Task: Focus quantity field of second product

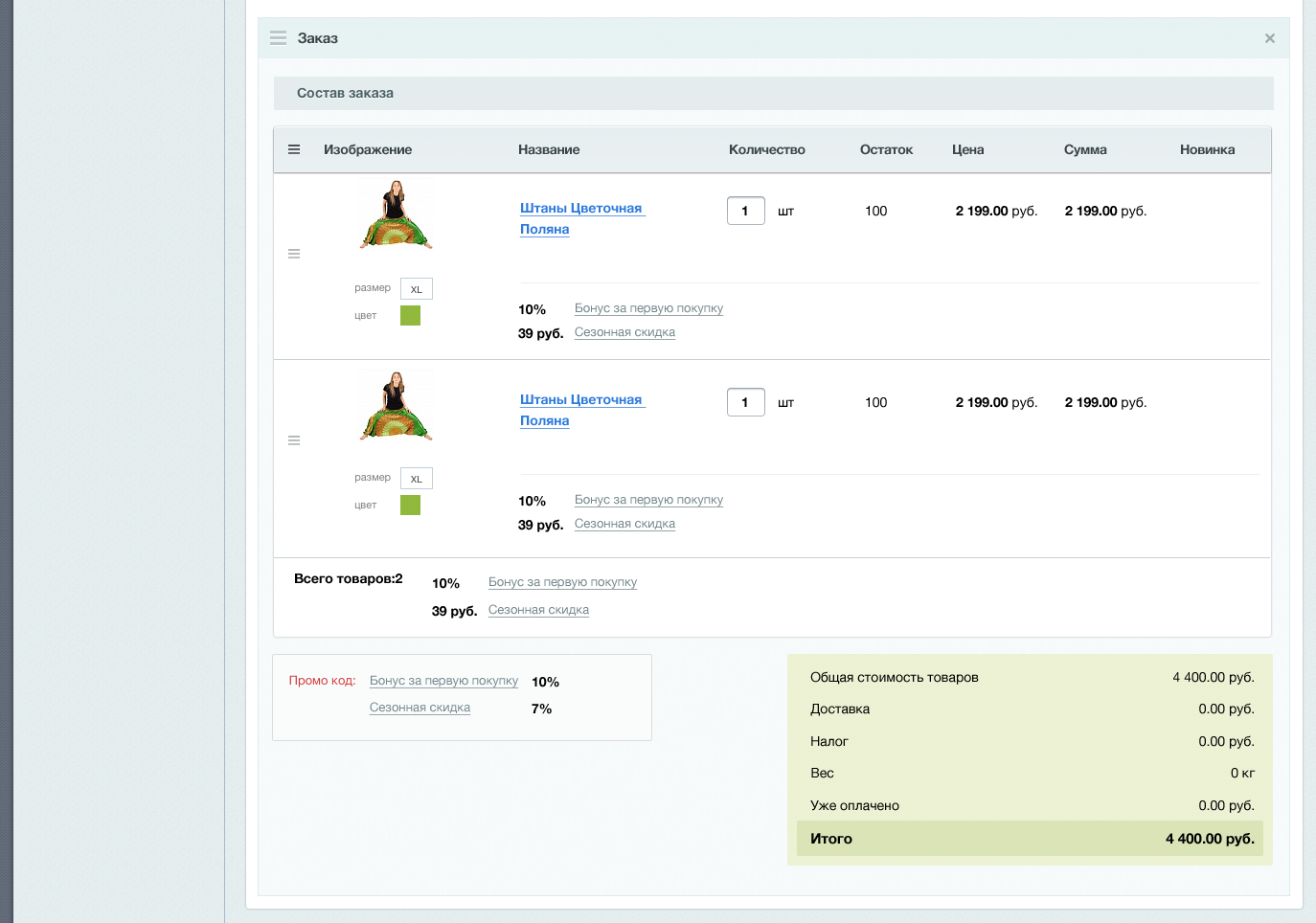Action: pyautogui.click(x=745, y=402)
